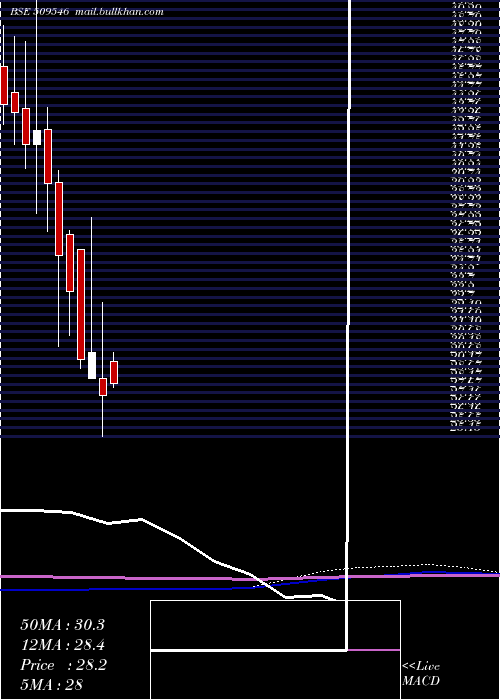Select the 12MA : 28.4 value
The image size is (500, 700).
pyautogui.click(x=62, y=645)
